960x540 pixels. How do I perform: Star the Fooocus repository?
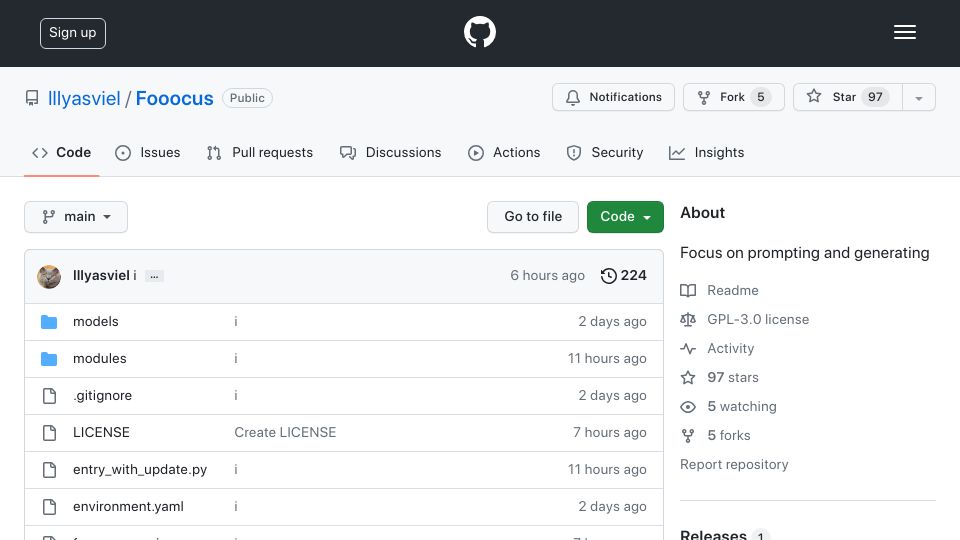847,97
